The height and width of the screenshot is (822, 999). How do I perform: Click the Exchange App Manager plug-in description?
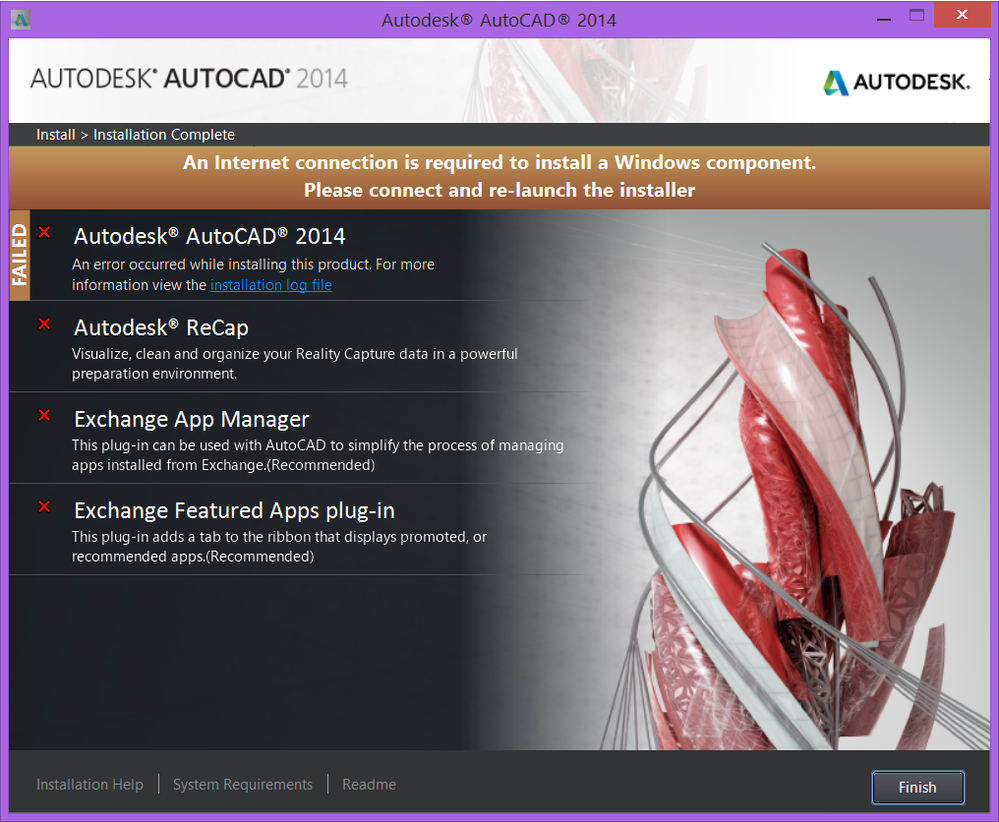click(x=317, y=455)
